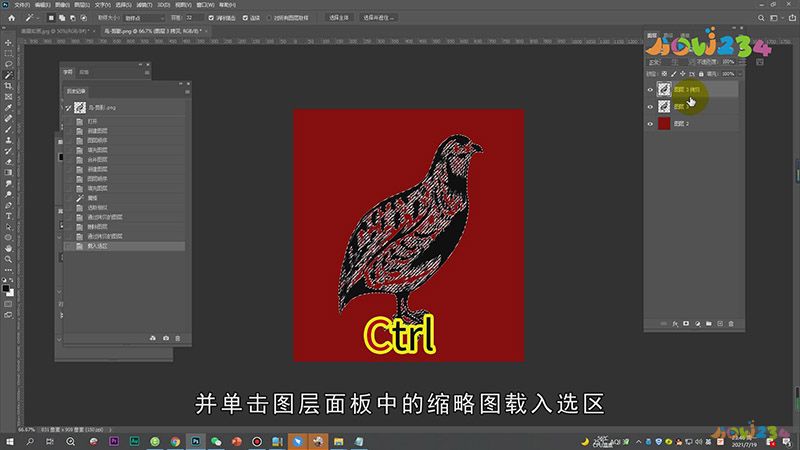The image size is (800, 450).
Task: Click the foreground color swatch
Action: (x=6, y=289)
